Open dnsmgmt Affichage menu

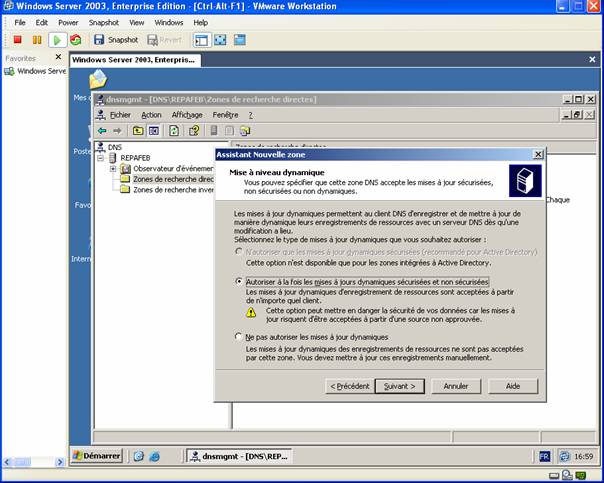click(187, 115)
